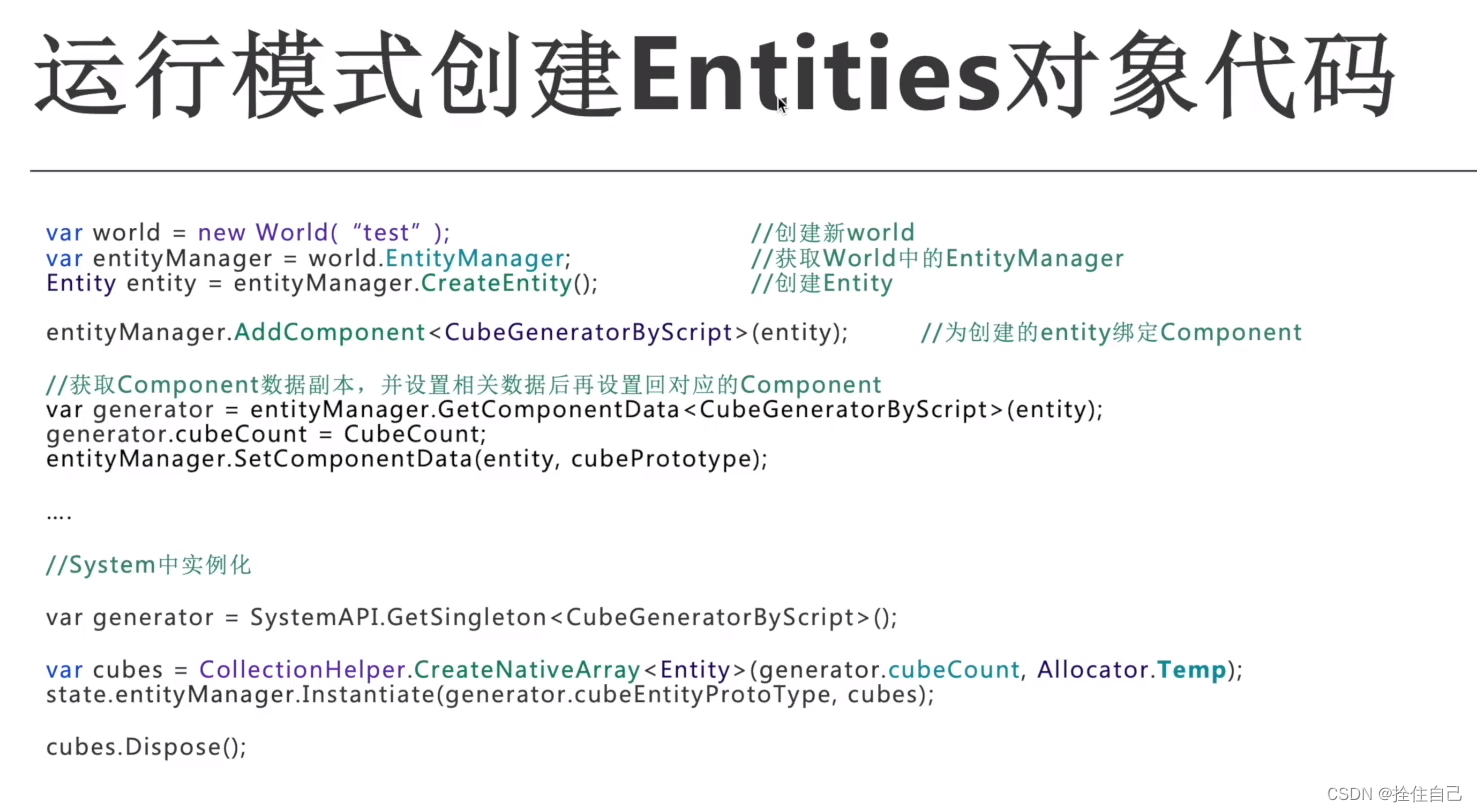Select the state.entityManager.Instantiate line

point(490,695)
